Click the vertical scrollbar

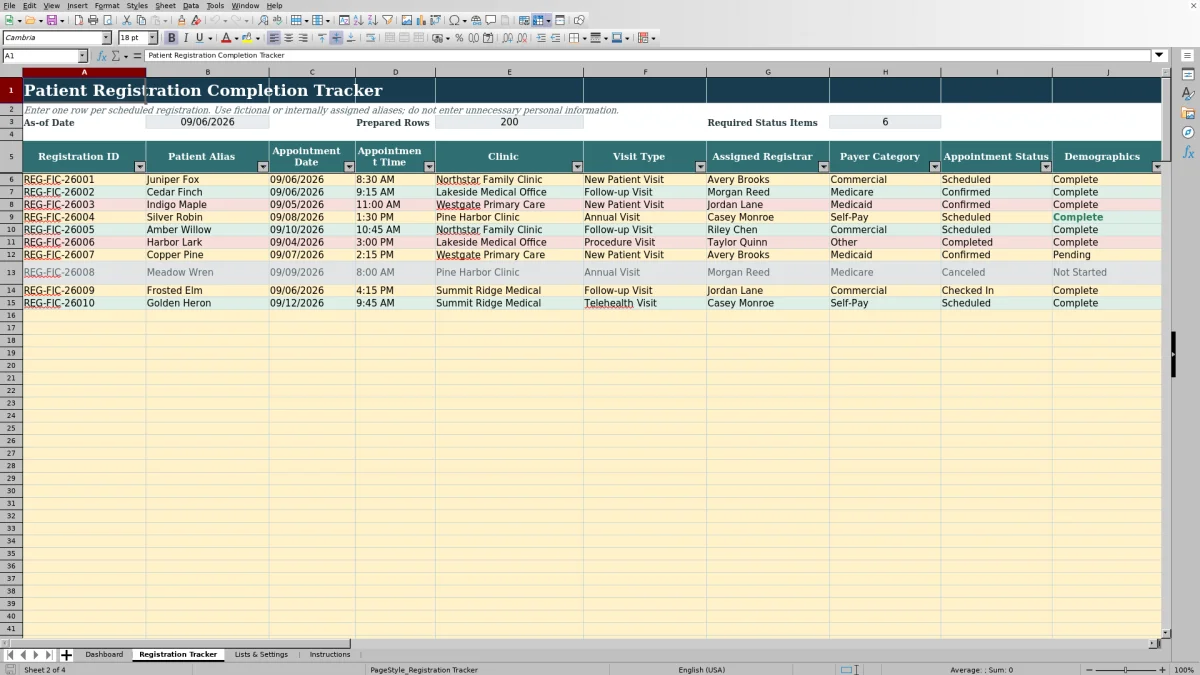1165,352
